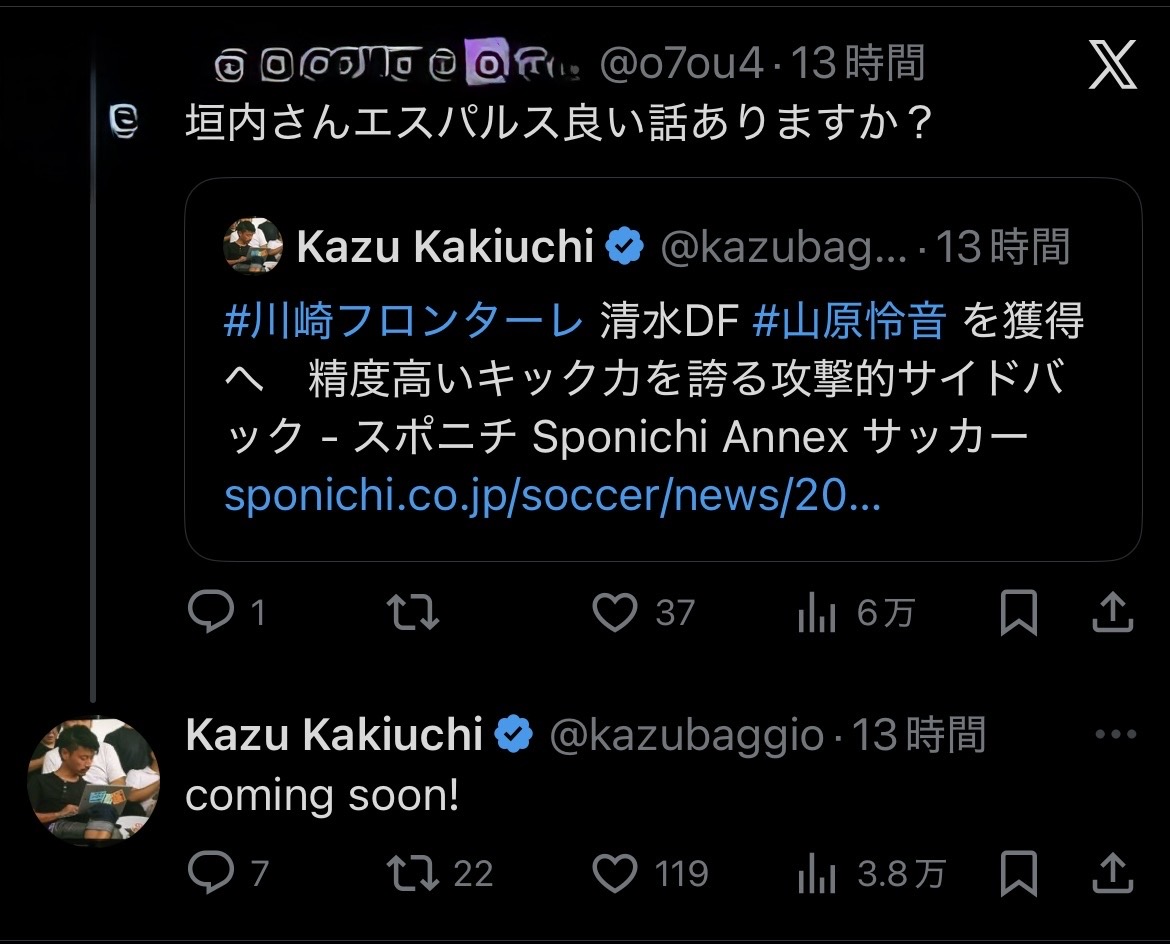This screenshot has height=944, width=1170.
Task: Repost the "coming soon!" tweet
Action: 412,873
